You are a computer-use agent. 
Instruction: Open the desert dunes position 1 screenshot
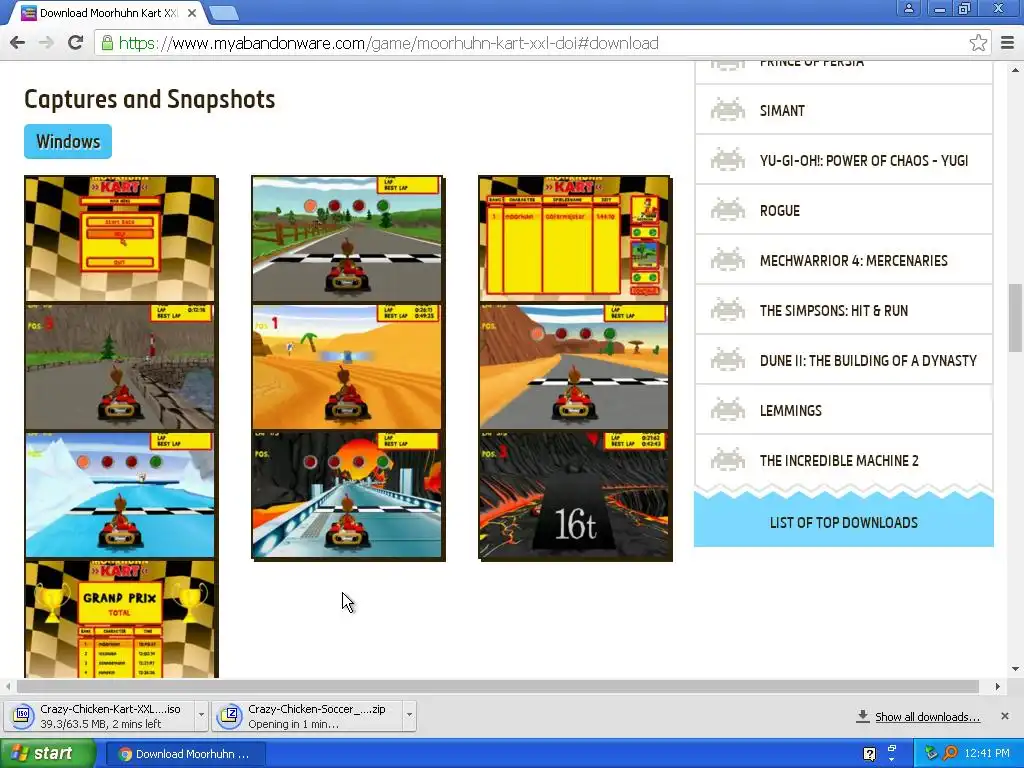(x=347, y=366)
